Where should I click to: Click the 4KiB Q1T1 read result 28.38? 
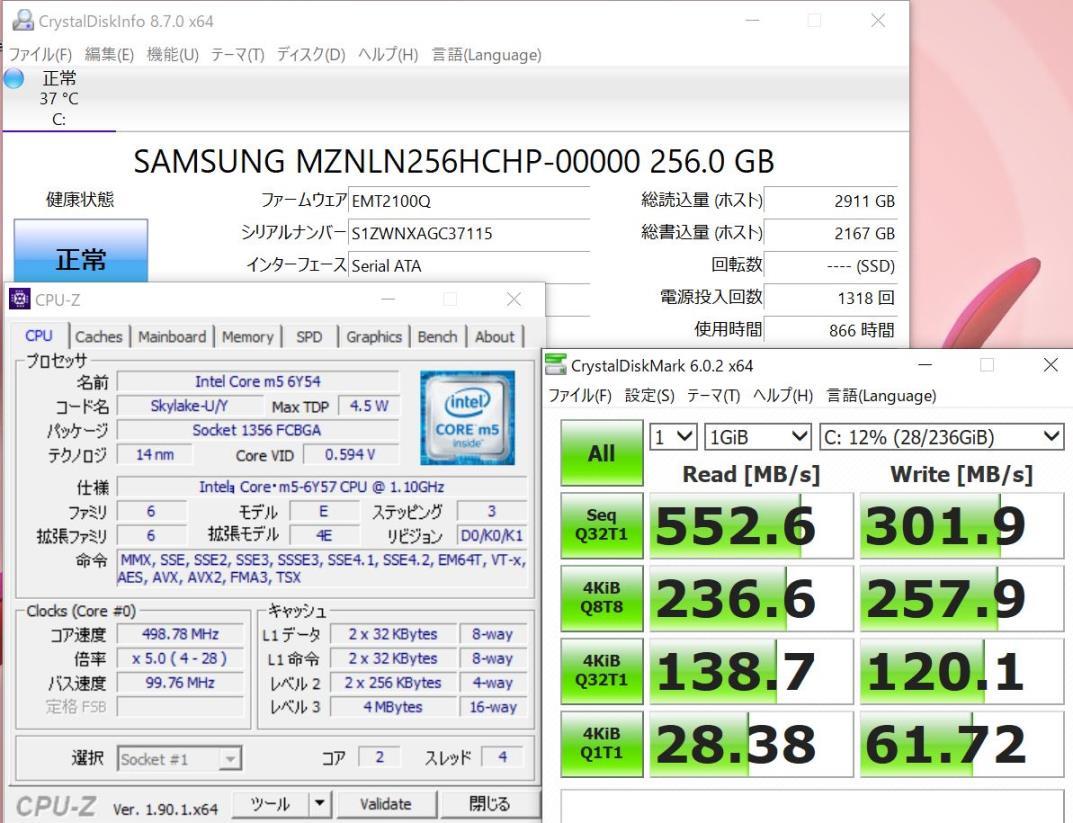(751, 744)
